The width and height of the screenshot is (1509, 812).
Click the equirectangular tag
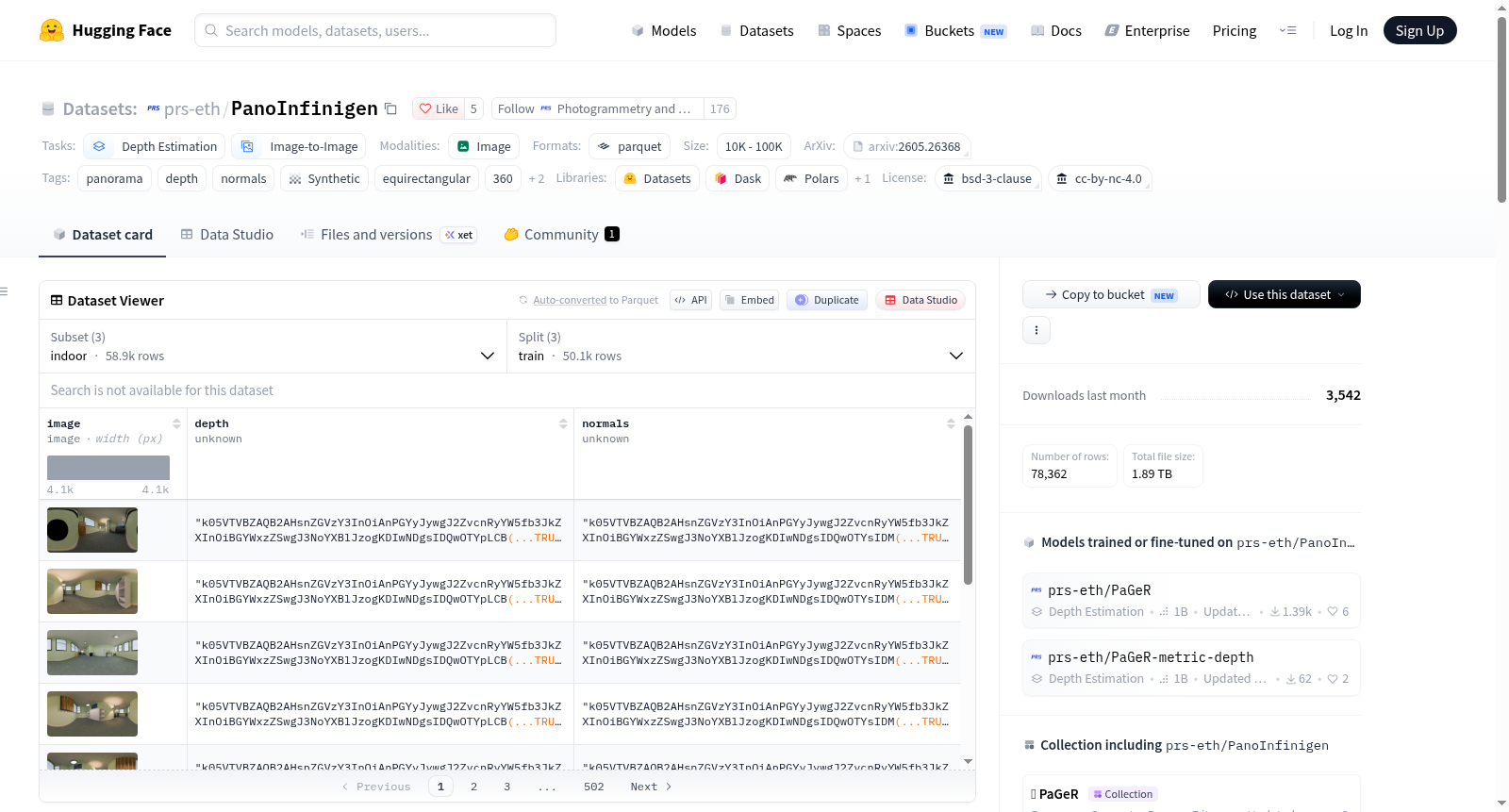pos(426,178)
